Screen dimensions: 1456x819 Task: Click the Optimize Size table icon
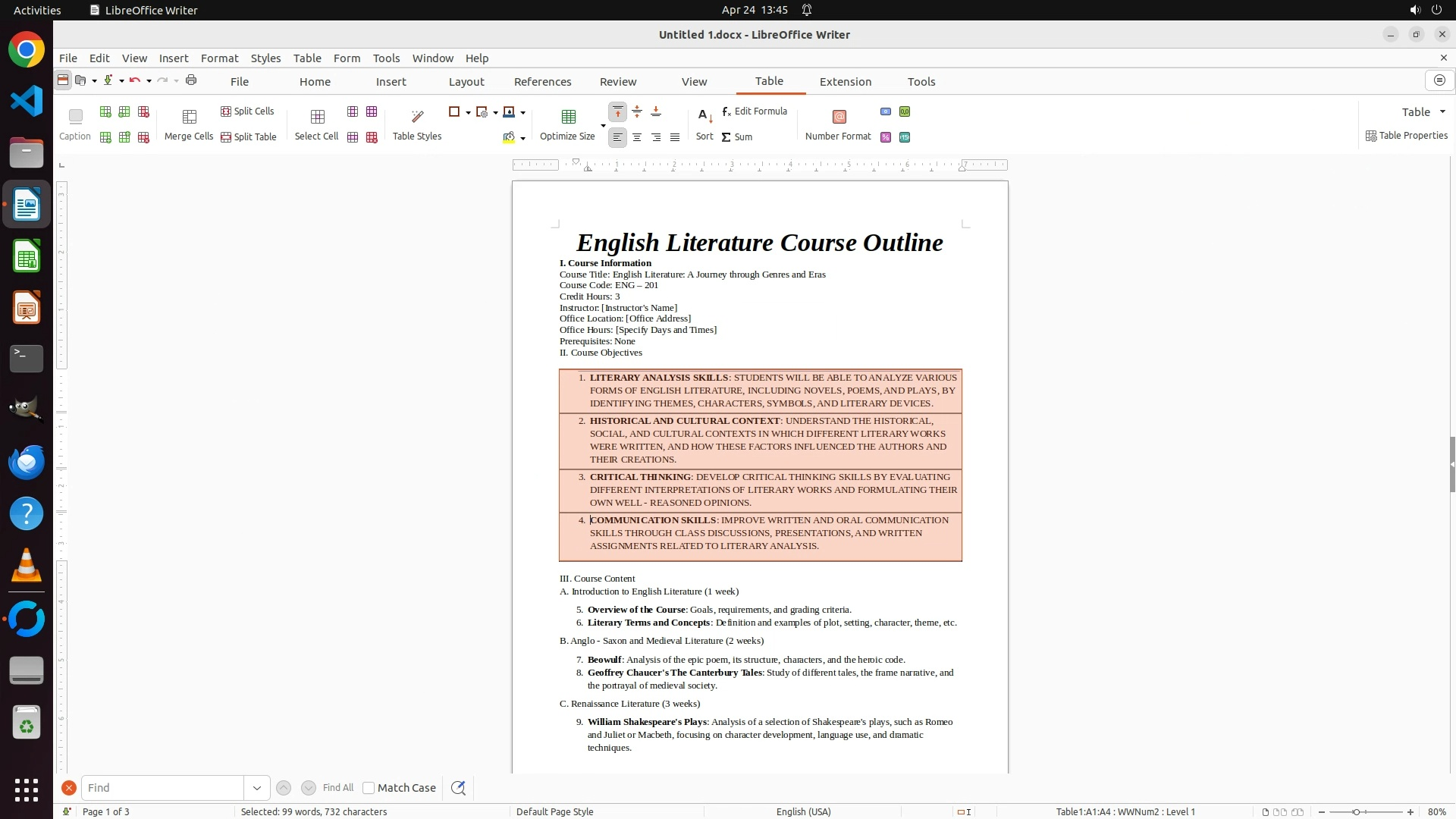(x=568, y=117)
